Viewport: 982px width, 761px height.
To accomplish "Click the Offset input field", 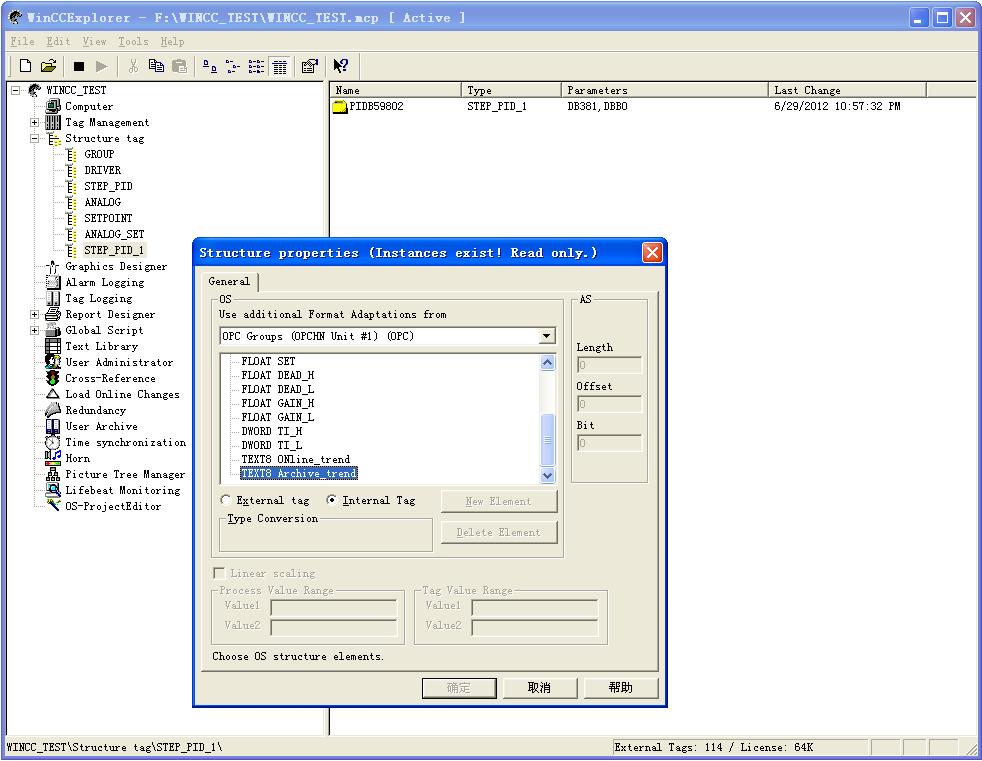I will [x=609, y=404].
